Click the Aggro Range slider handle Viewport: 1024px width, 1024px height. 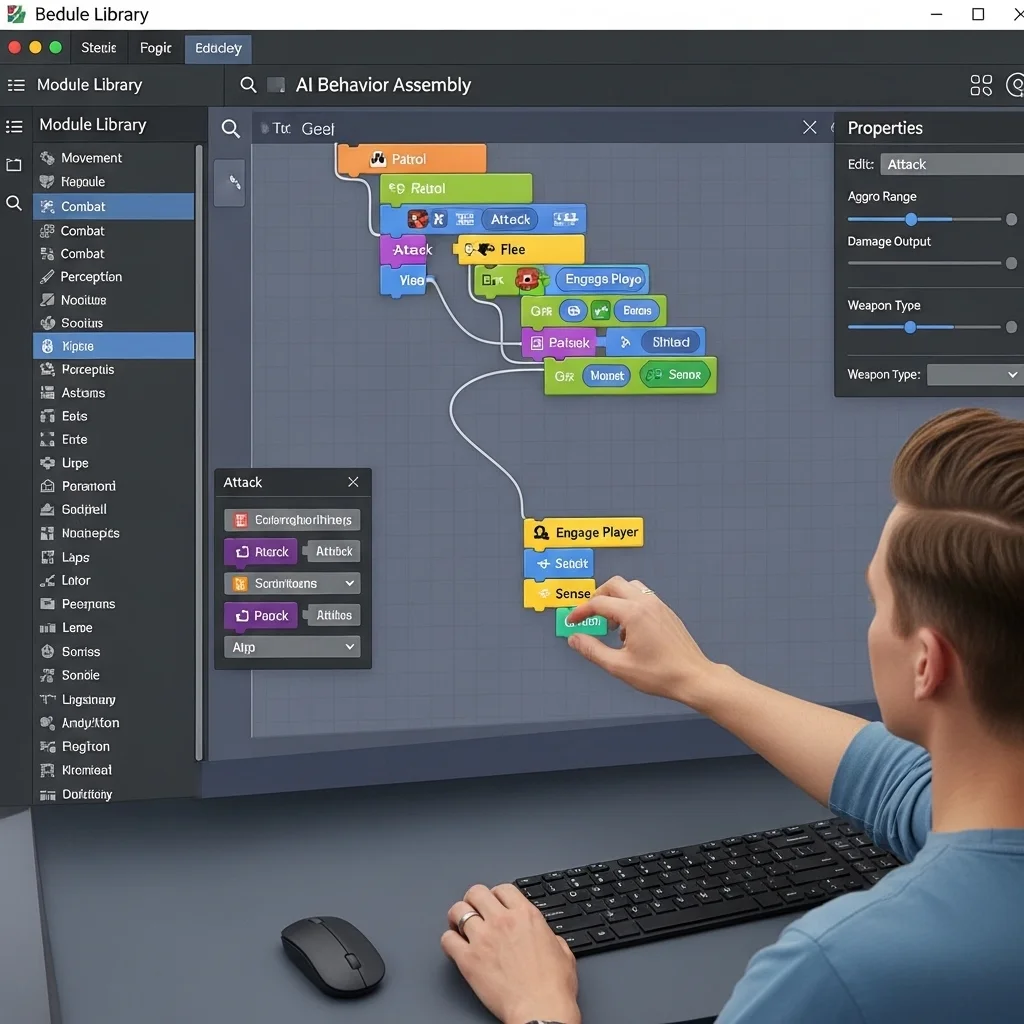pyautogui.click(x=911, y=219)
